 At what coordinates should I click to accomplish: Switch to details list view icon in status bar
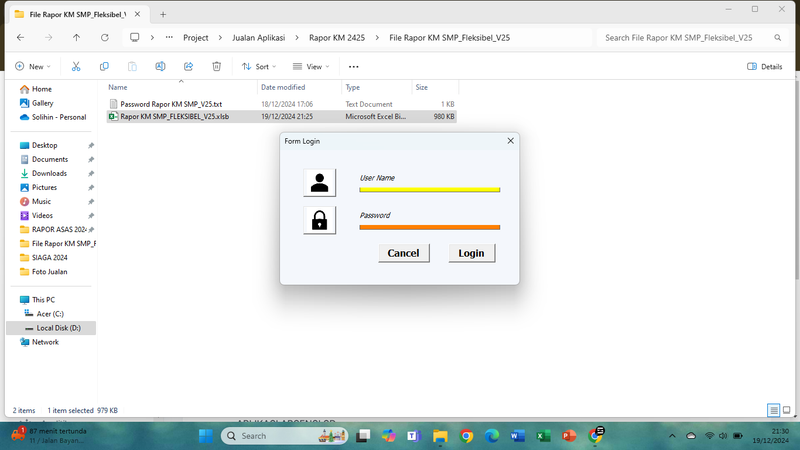tap(773, 410)
